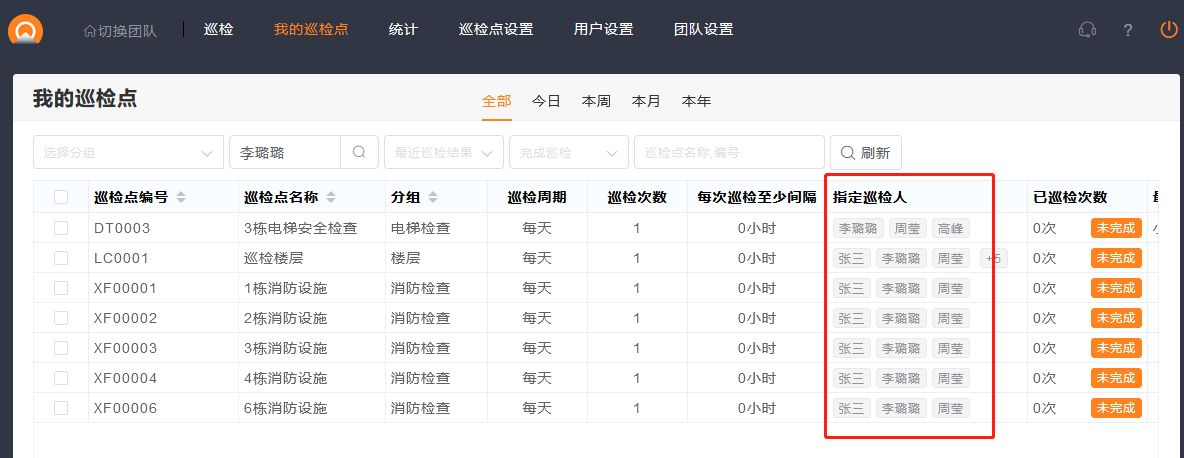The image size is (1184, 458).
Task: Switch to the 本周 tab
Action: click(x=596, y=101)
